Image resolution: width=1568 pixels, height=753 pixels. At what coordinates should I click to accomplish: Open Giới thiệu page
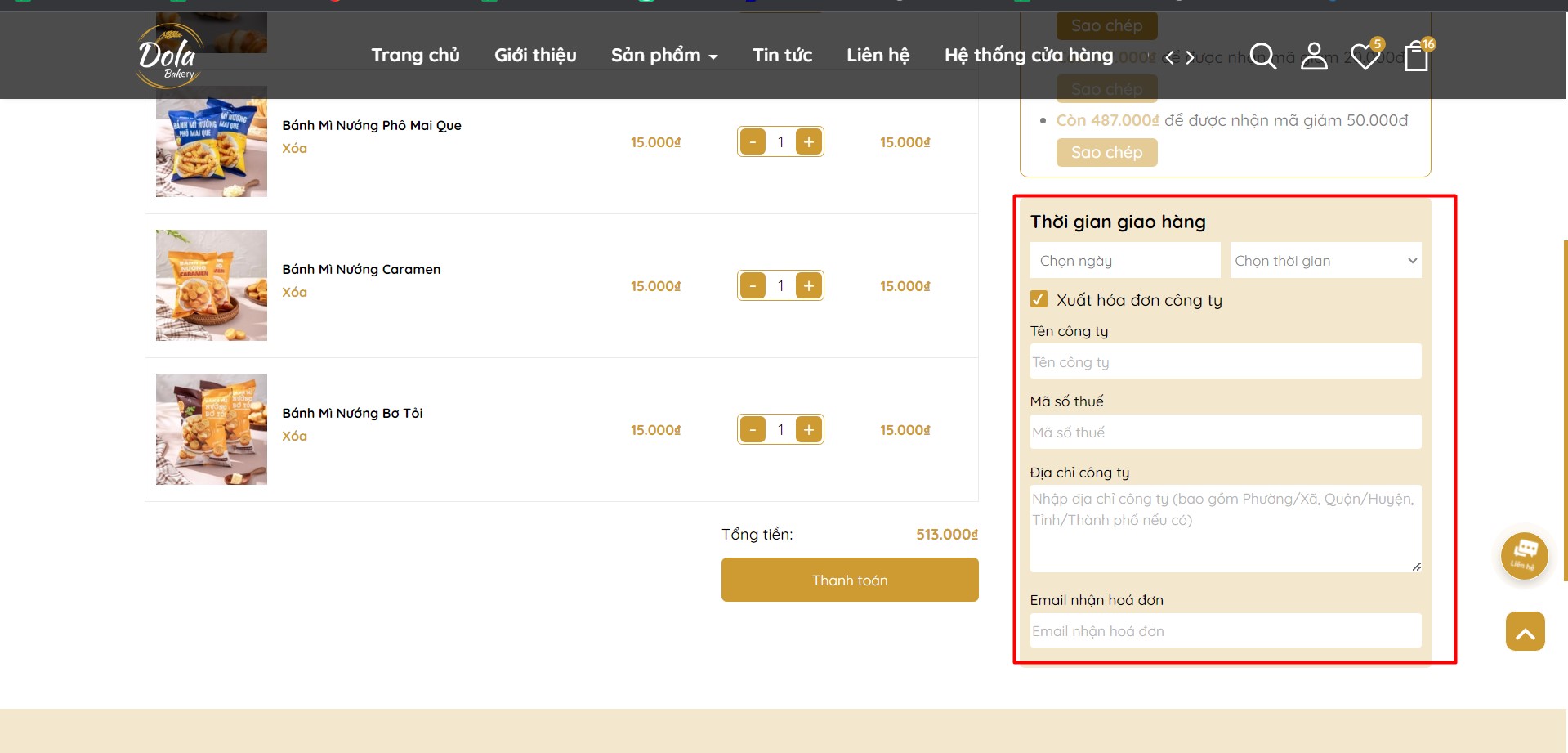(x=535, y=55)
